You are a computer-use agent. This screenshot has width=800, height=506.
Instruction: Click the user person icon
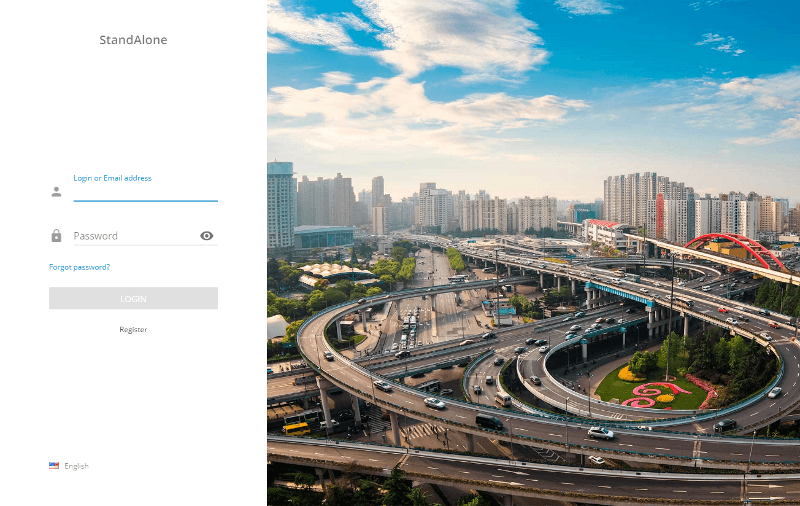click(x=56, y=192)
